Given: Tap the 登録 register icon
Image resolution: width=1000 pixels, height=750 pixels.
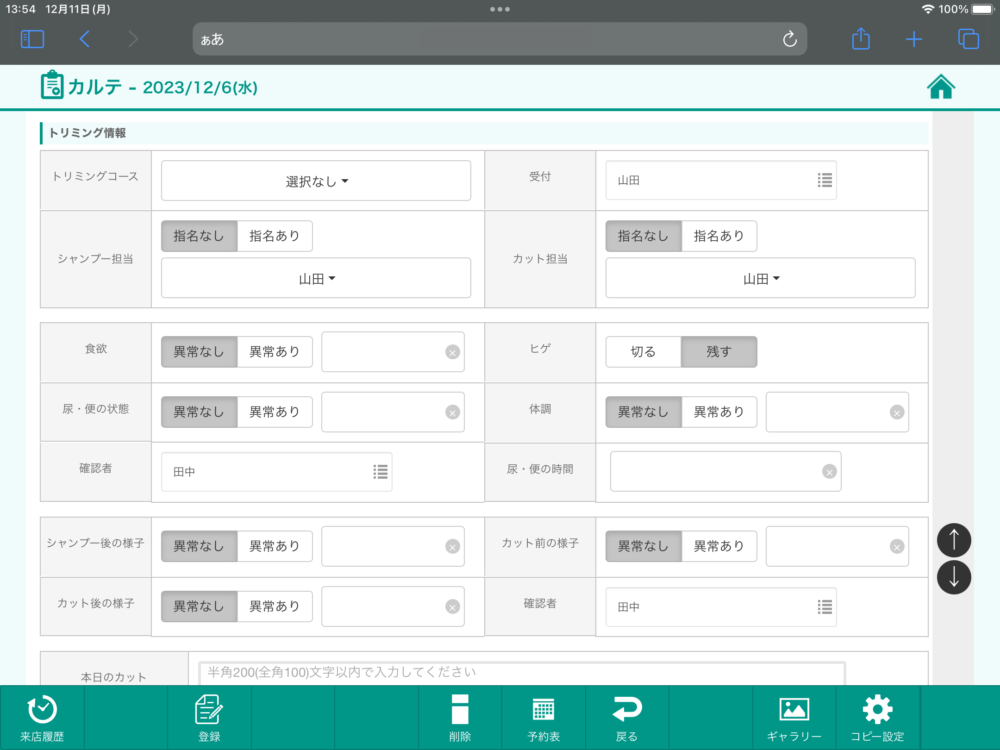Looking at the screenshot, I should (209, 717).
